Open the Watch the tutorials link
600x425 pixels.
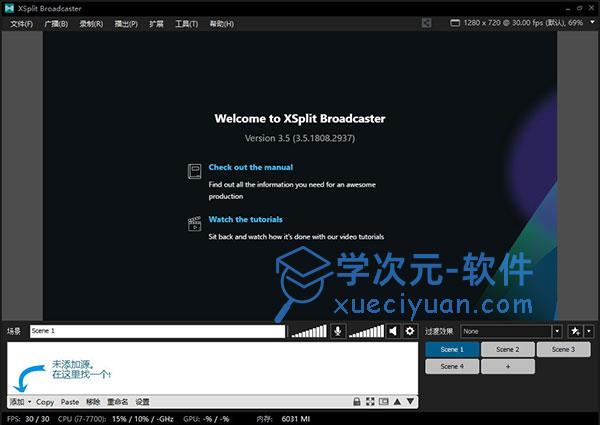pos(246,219)
